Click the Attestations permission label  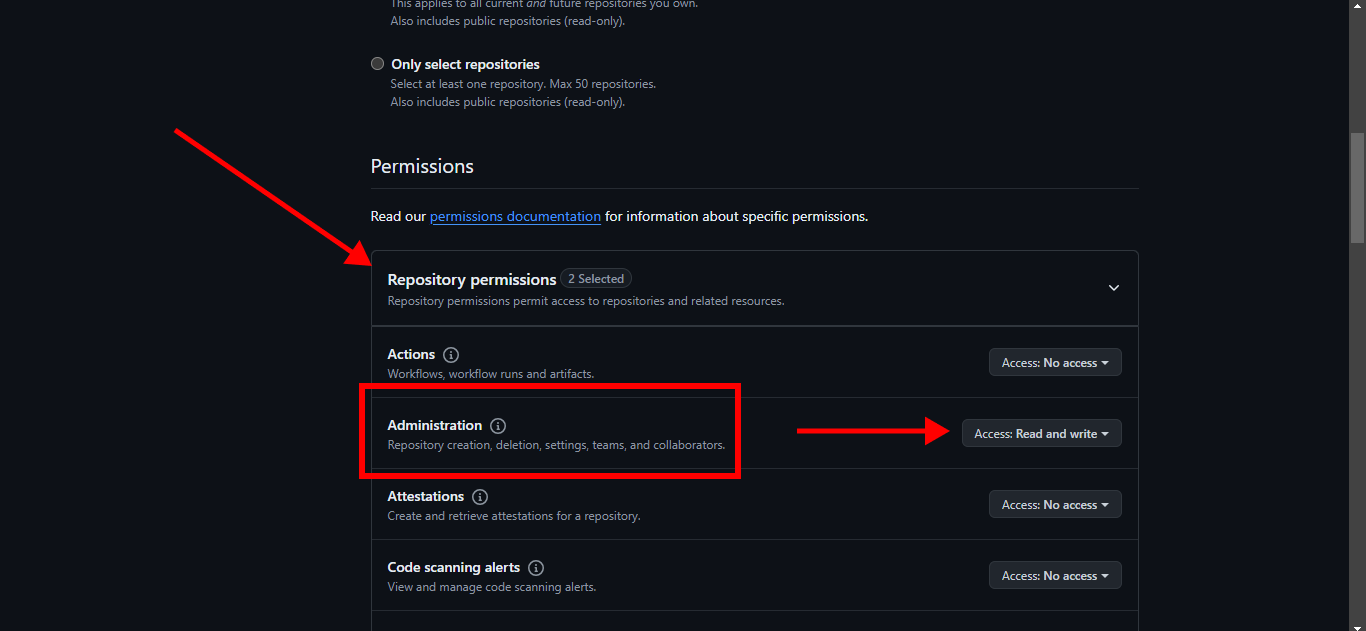[426, 497]
